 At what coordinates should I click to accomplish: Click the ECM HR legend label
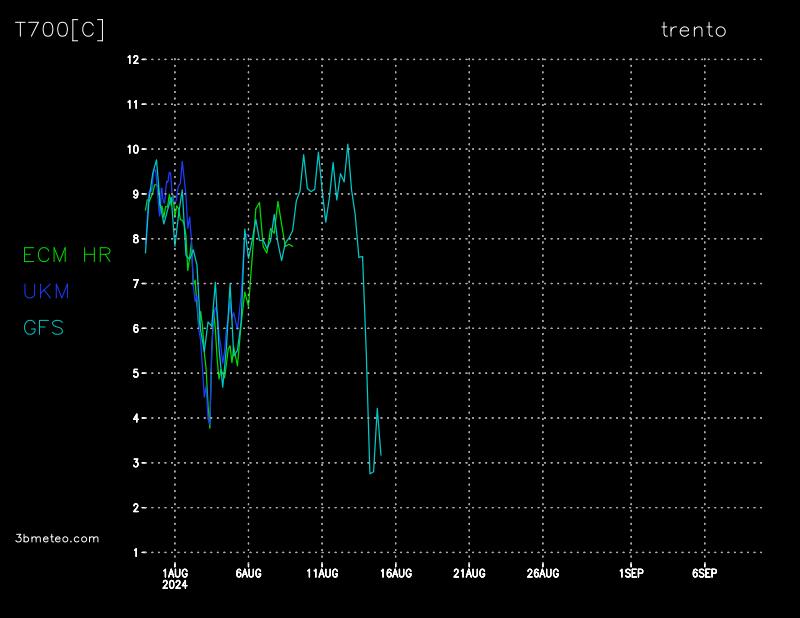(67, 255)
